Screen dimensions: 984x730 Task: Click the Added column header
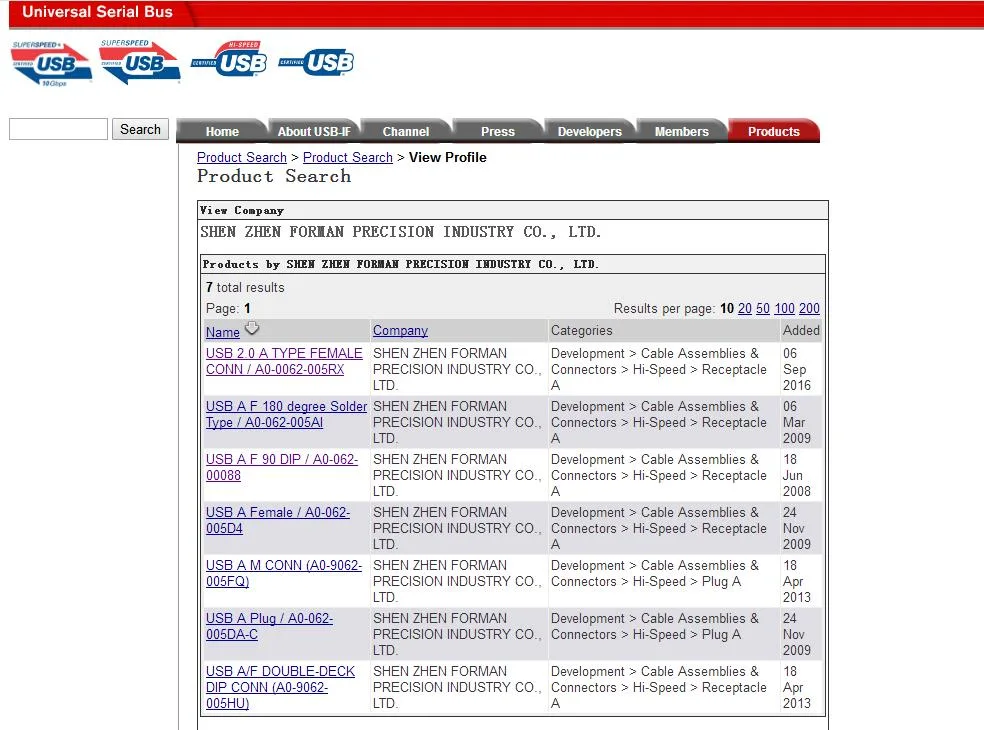(801, 330)
